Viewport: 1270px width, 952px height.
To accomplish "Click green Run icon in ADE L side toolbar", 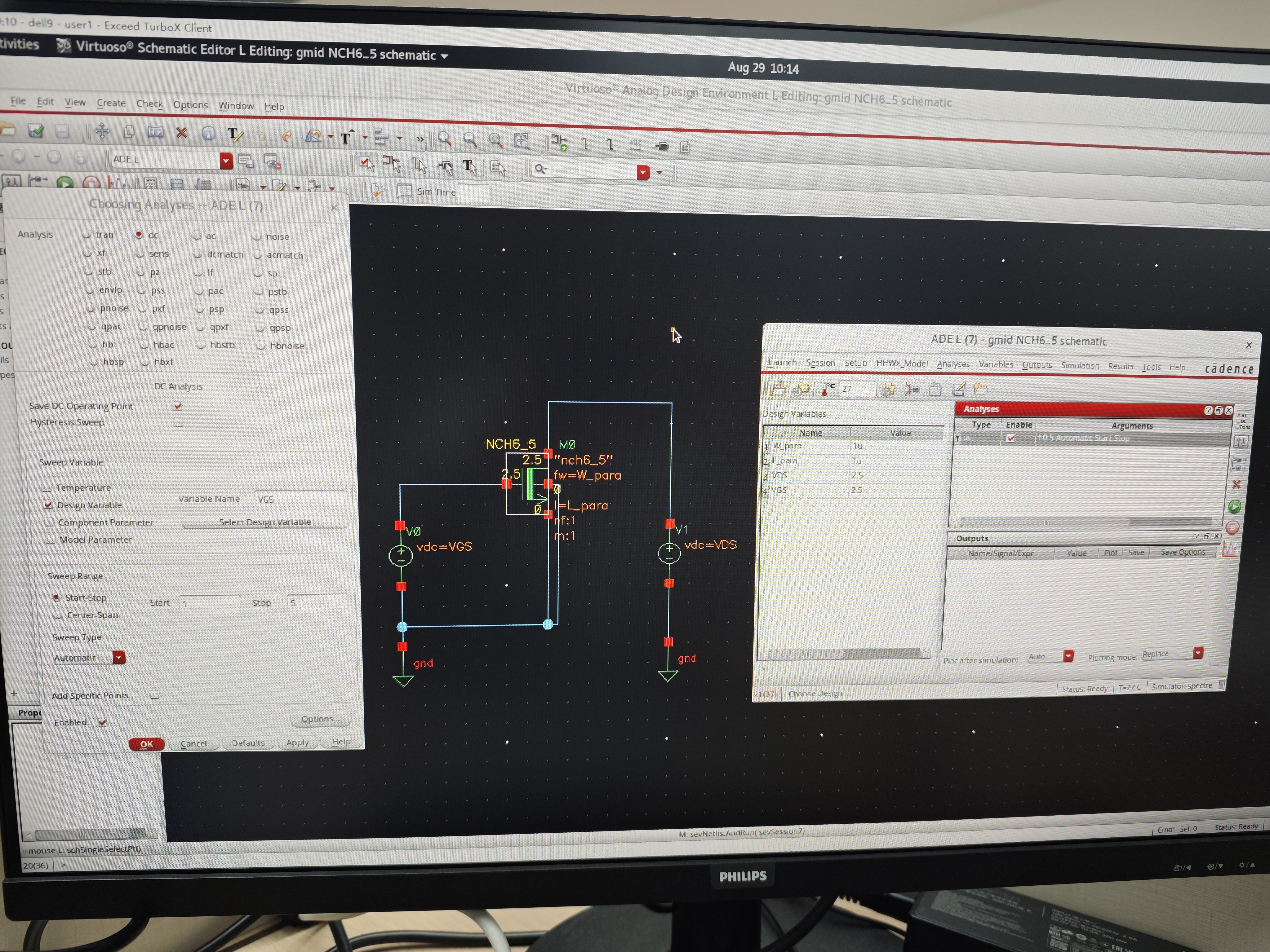I will point(1234,507).
